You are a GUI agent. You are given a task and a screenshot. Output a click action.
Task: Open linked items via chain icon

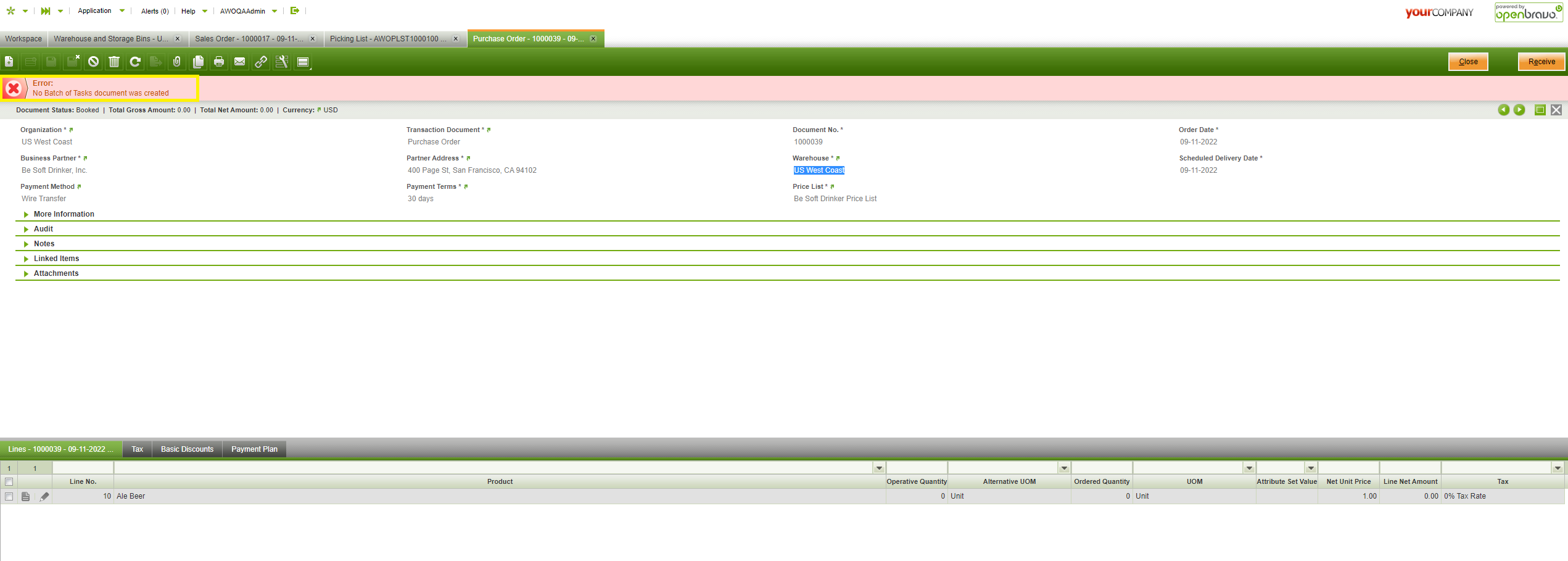pyautogui.click(x=261, y=62)
